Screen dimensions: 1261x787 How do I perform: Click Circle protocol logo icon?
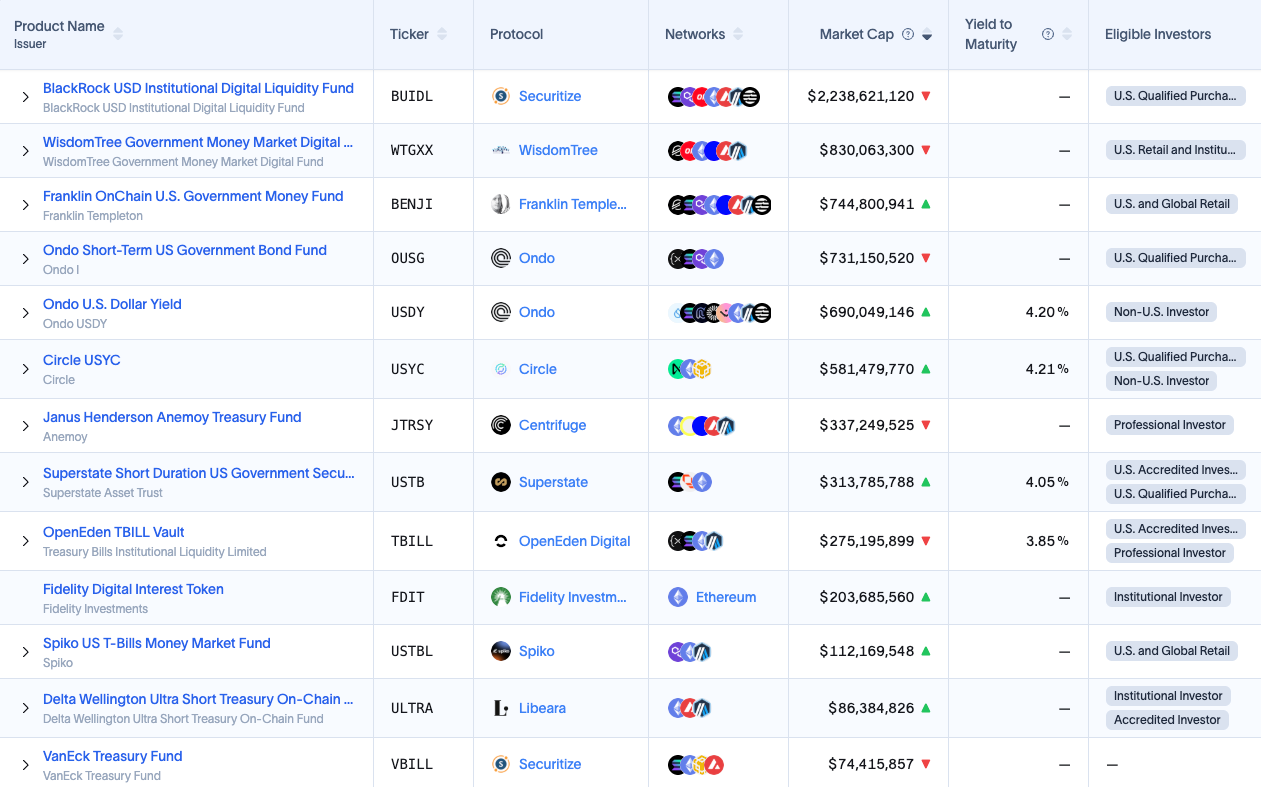coord(501,369)
